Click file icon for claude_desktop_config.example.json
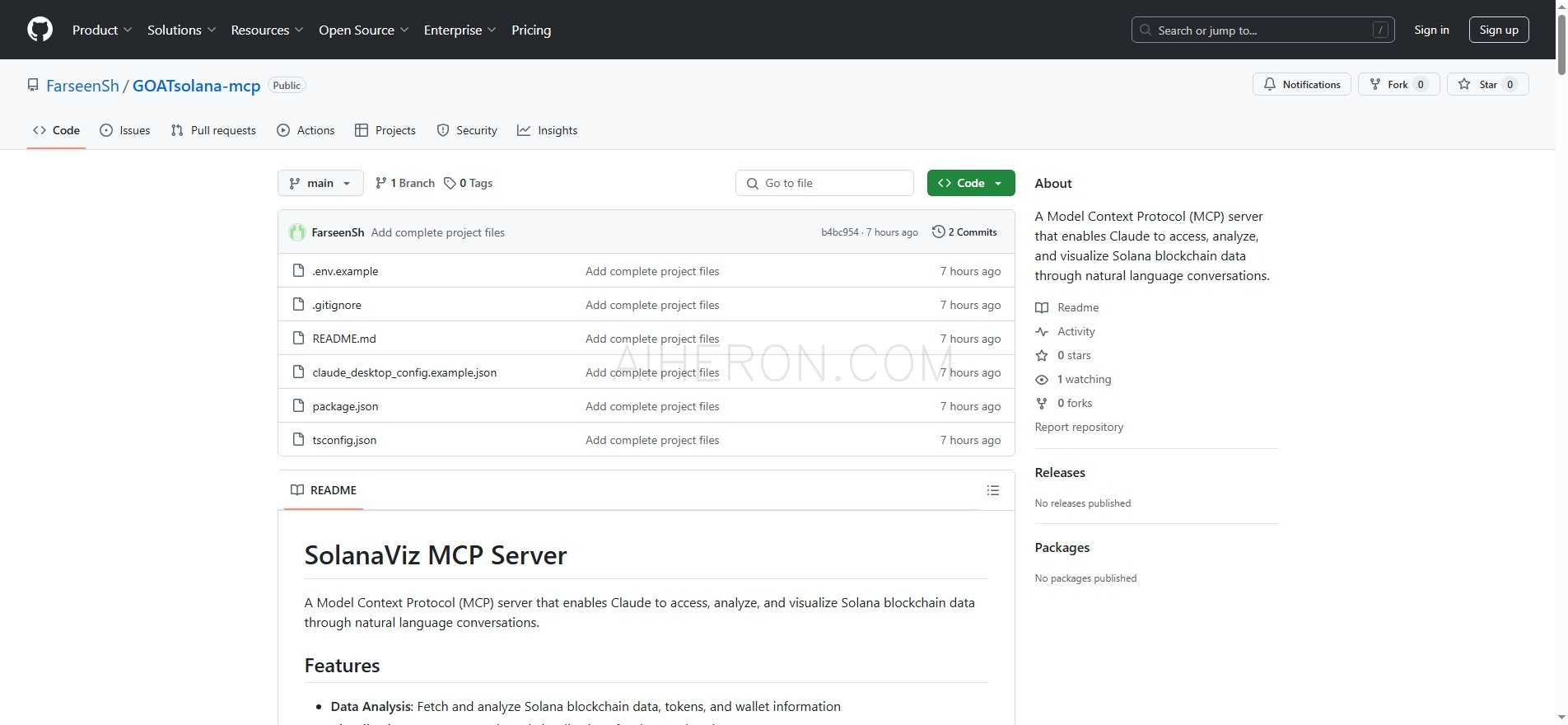 (299, 372)
